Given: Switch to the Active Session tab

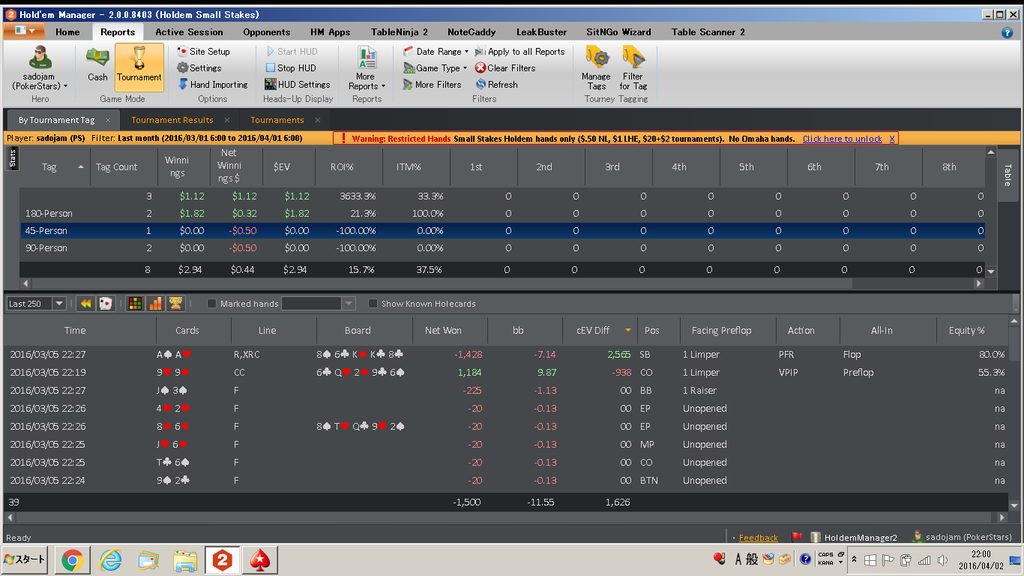Looking at the screenshot, I should [x=189, y=32].
